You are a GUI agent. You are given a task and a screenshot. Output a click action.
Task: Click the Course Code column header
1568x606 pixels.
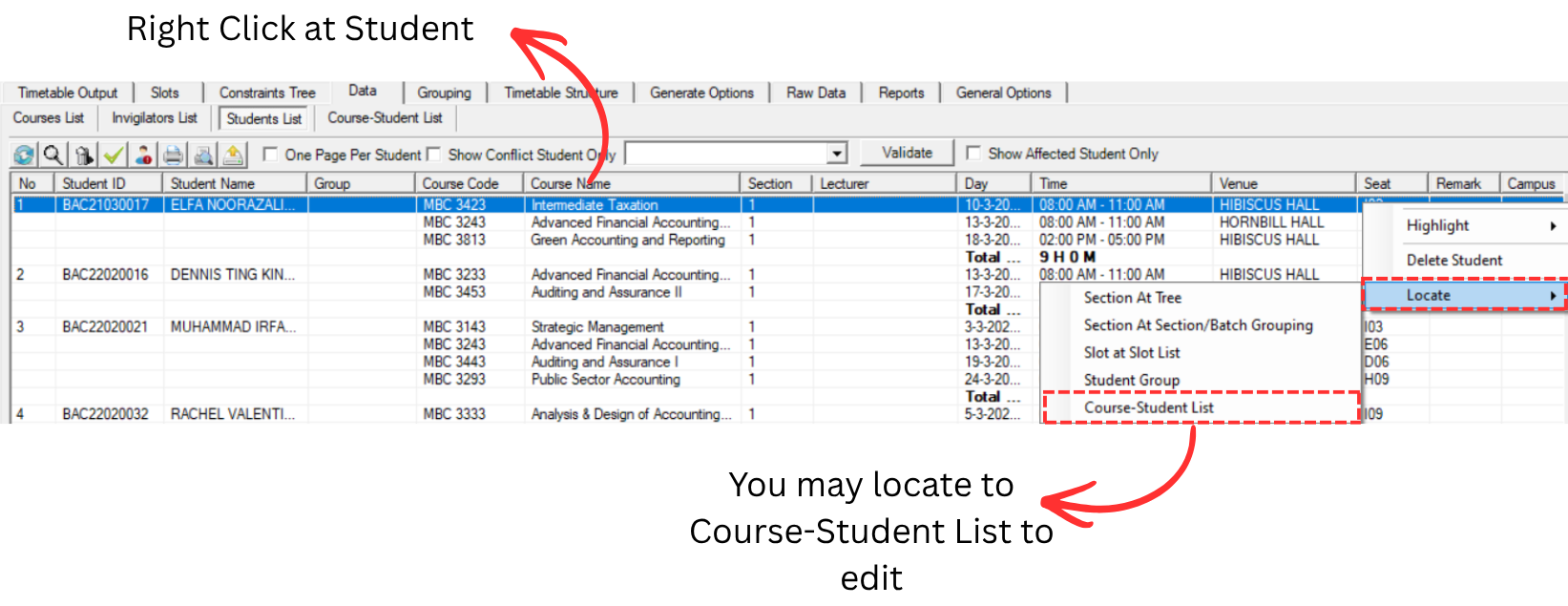pos(470,183)
